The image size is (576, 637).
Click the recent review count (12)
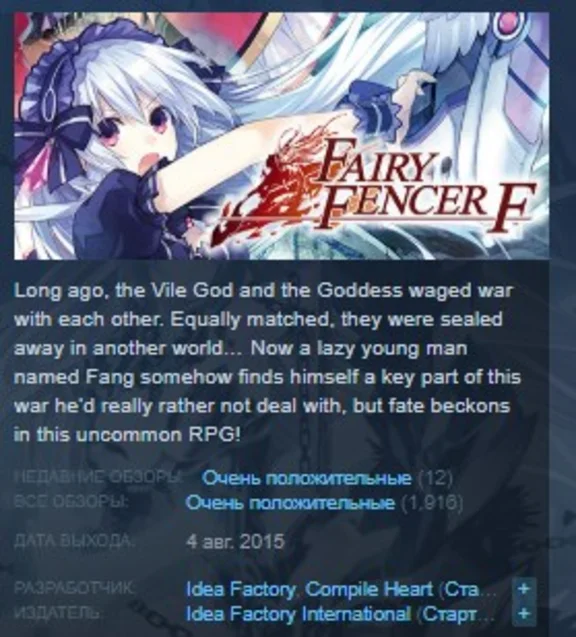[x=435, y=478]
